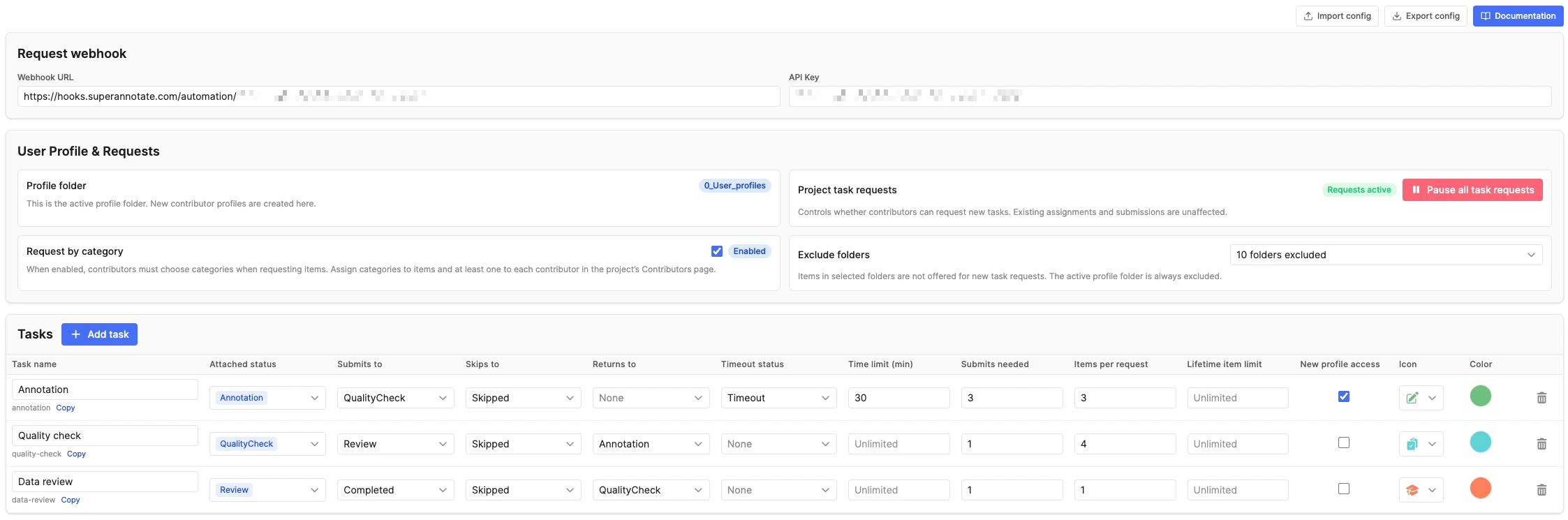The height and width of the screenshot is (520, 1568).
Task: Edit the Quality check task name field
Action: tap(105, 436)
